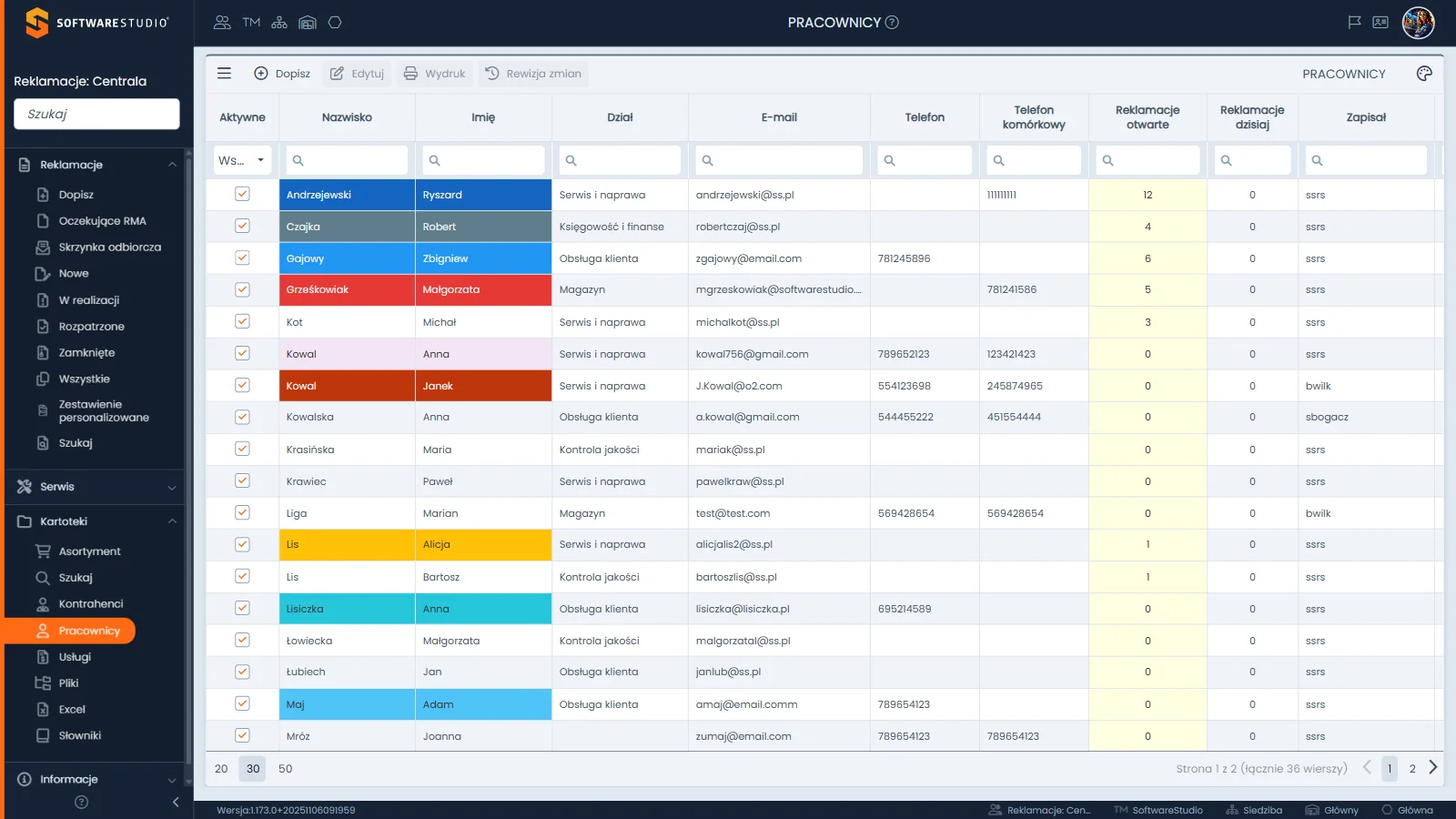Toggle Aktywne checkbox for Lisiczka row
Image resolution: width=1456 pixels, height=819 pixels.
(x=242, y=608)
